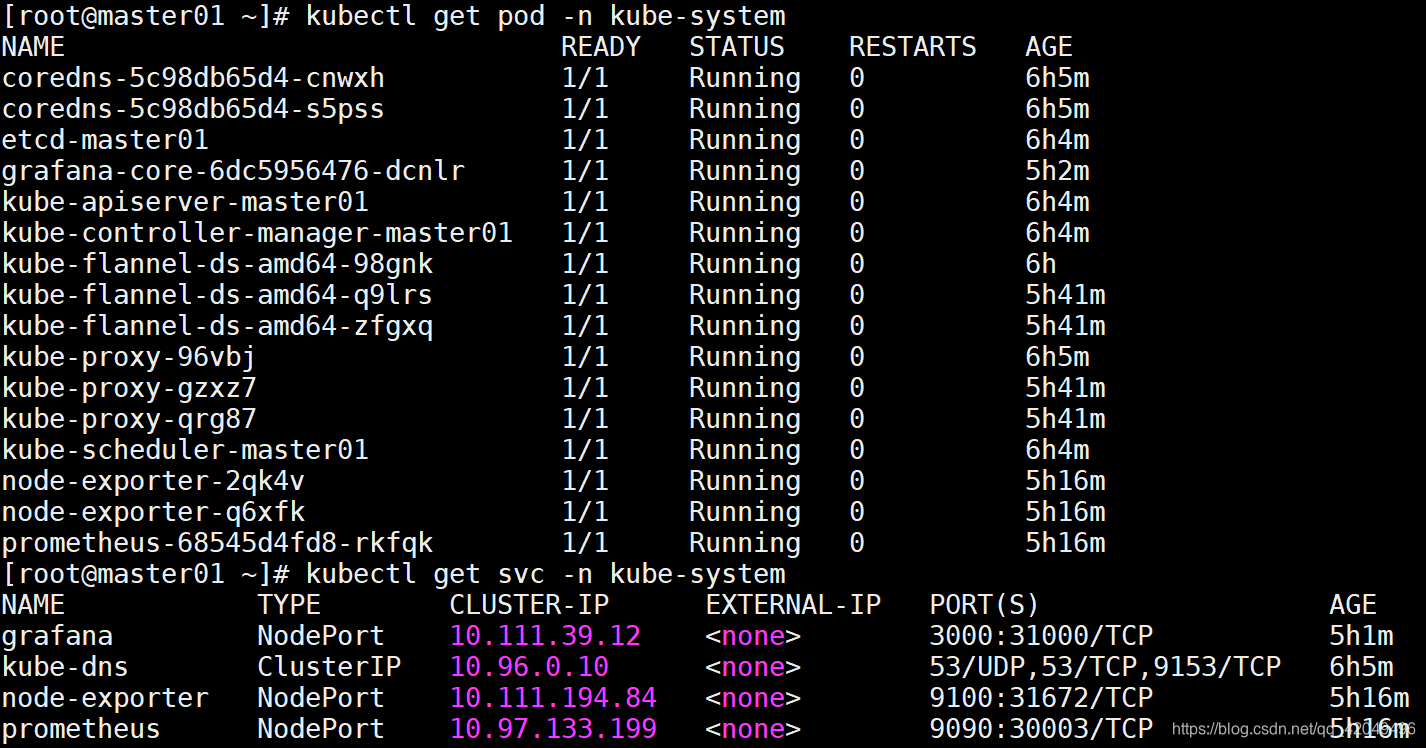
Task: Select pod name coredns-5c98db65d4-cnwxh
Action: click(193, 79)
